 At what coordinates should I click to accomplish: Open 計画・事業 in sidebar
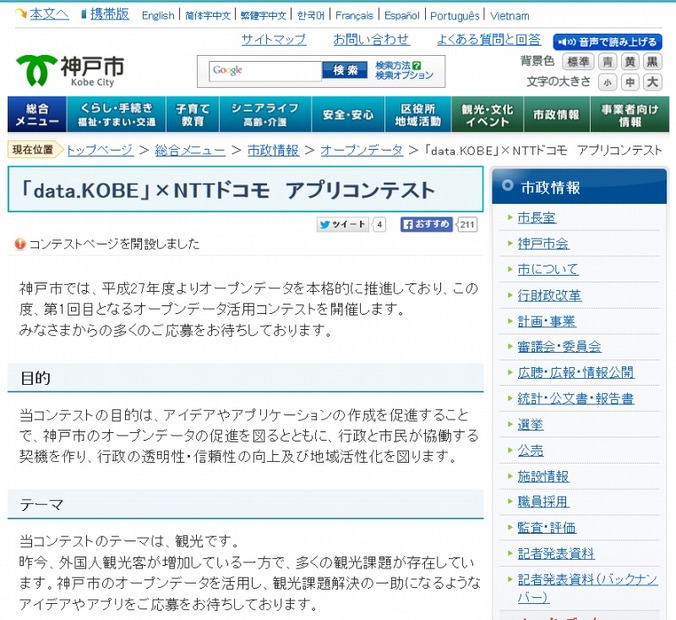pos(547,321)
